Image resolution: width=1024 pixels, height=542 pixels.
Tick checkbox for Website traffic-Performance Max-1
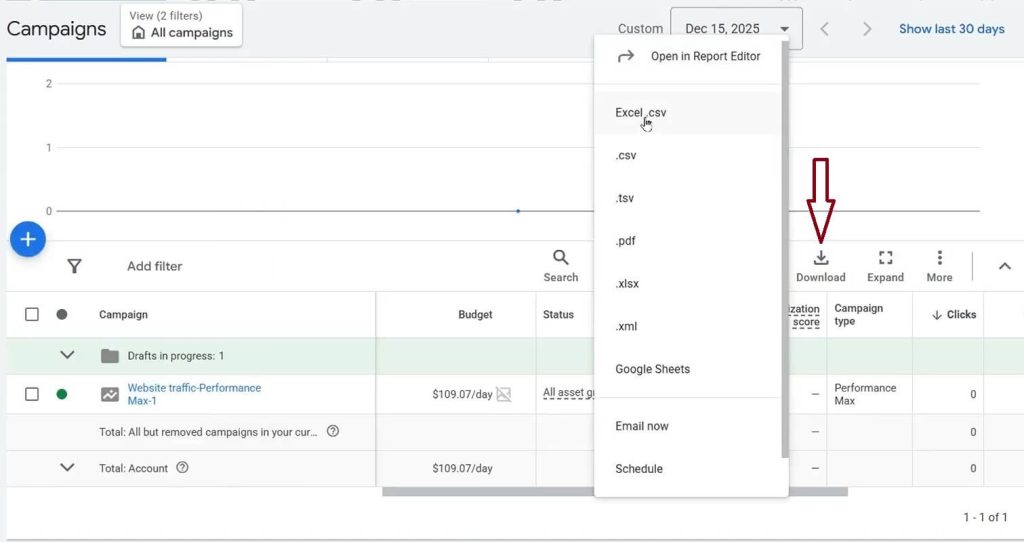(31, 394)
